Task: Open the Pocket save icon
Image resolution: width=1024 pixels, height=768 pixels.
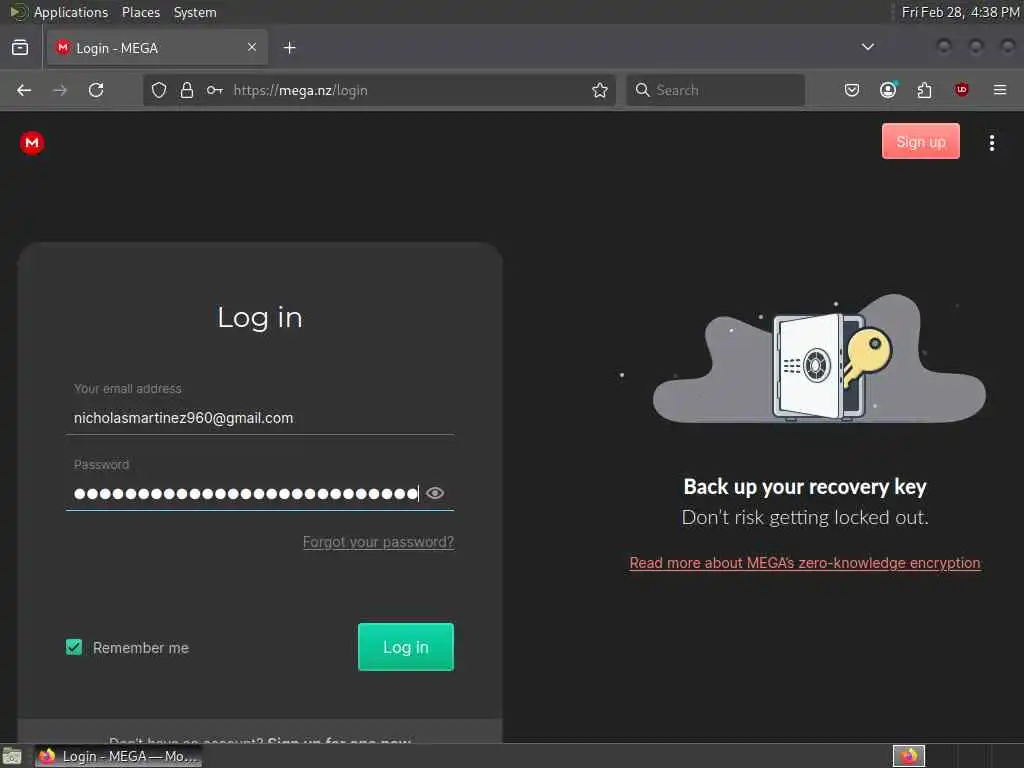Action: coord(852,90)
